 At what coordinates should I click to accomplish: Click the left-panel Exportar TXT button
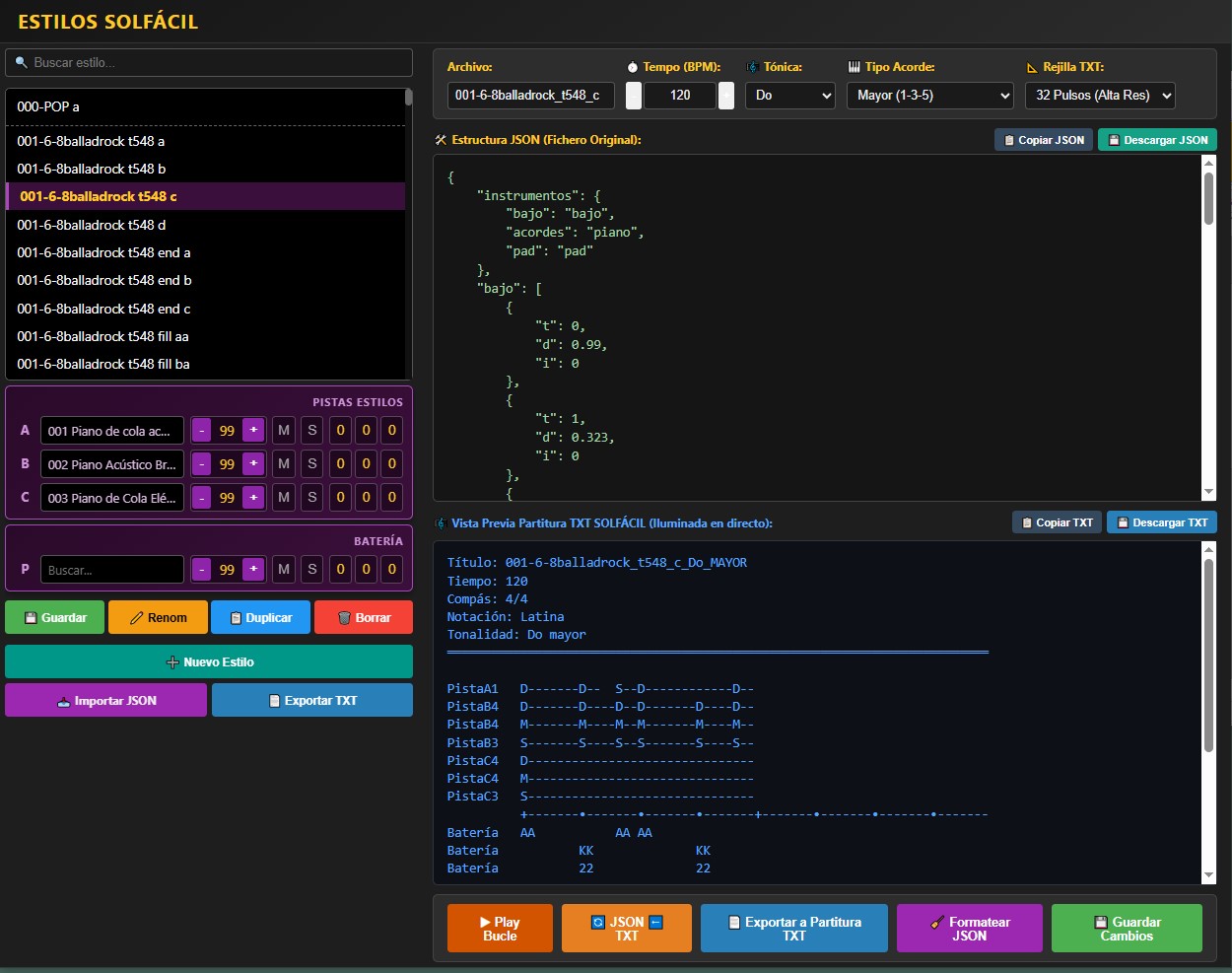312,700
